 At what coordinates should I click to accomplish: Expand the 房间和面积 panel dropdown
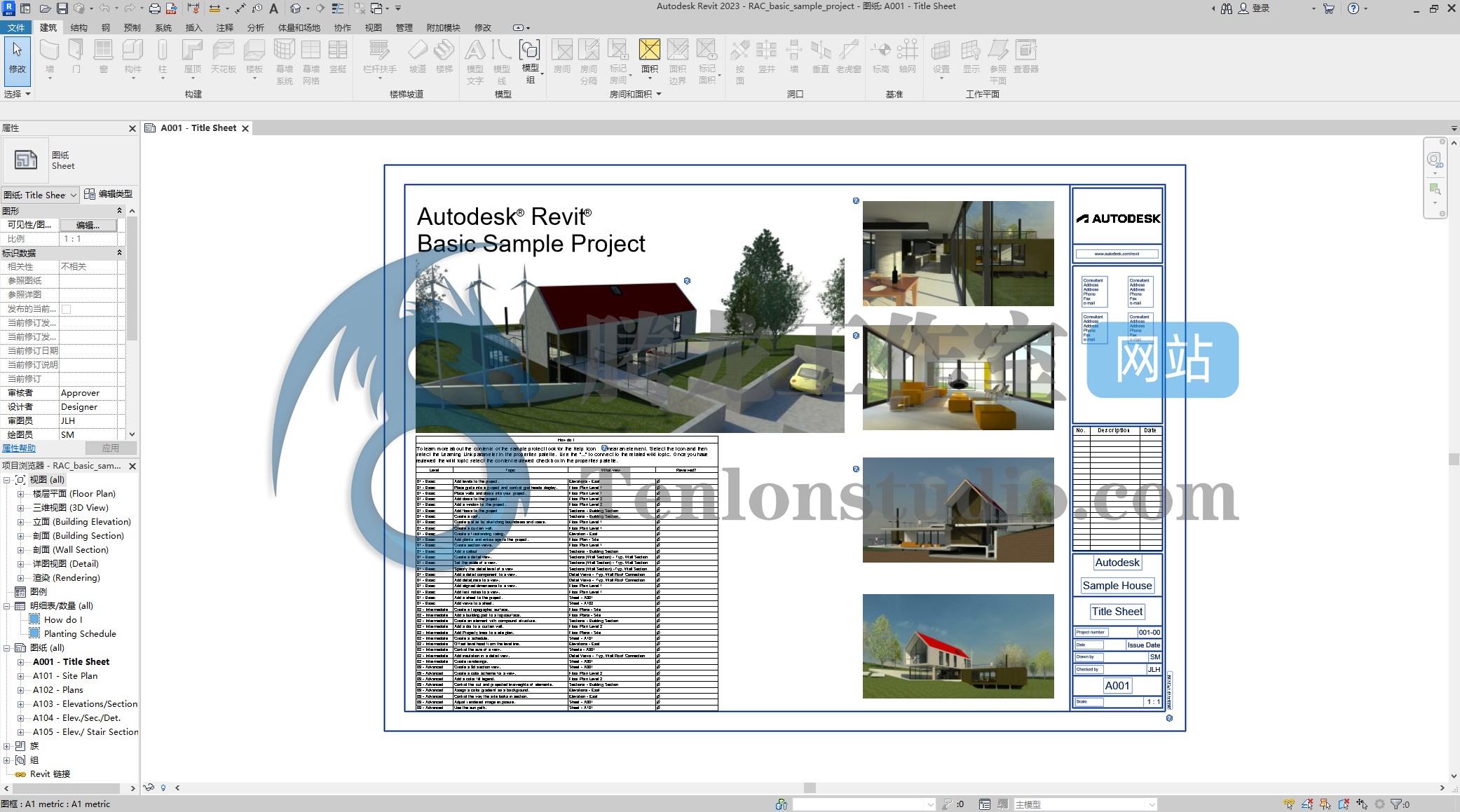[x=636, y=94]
